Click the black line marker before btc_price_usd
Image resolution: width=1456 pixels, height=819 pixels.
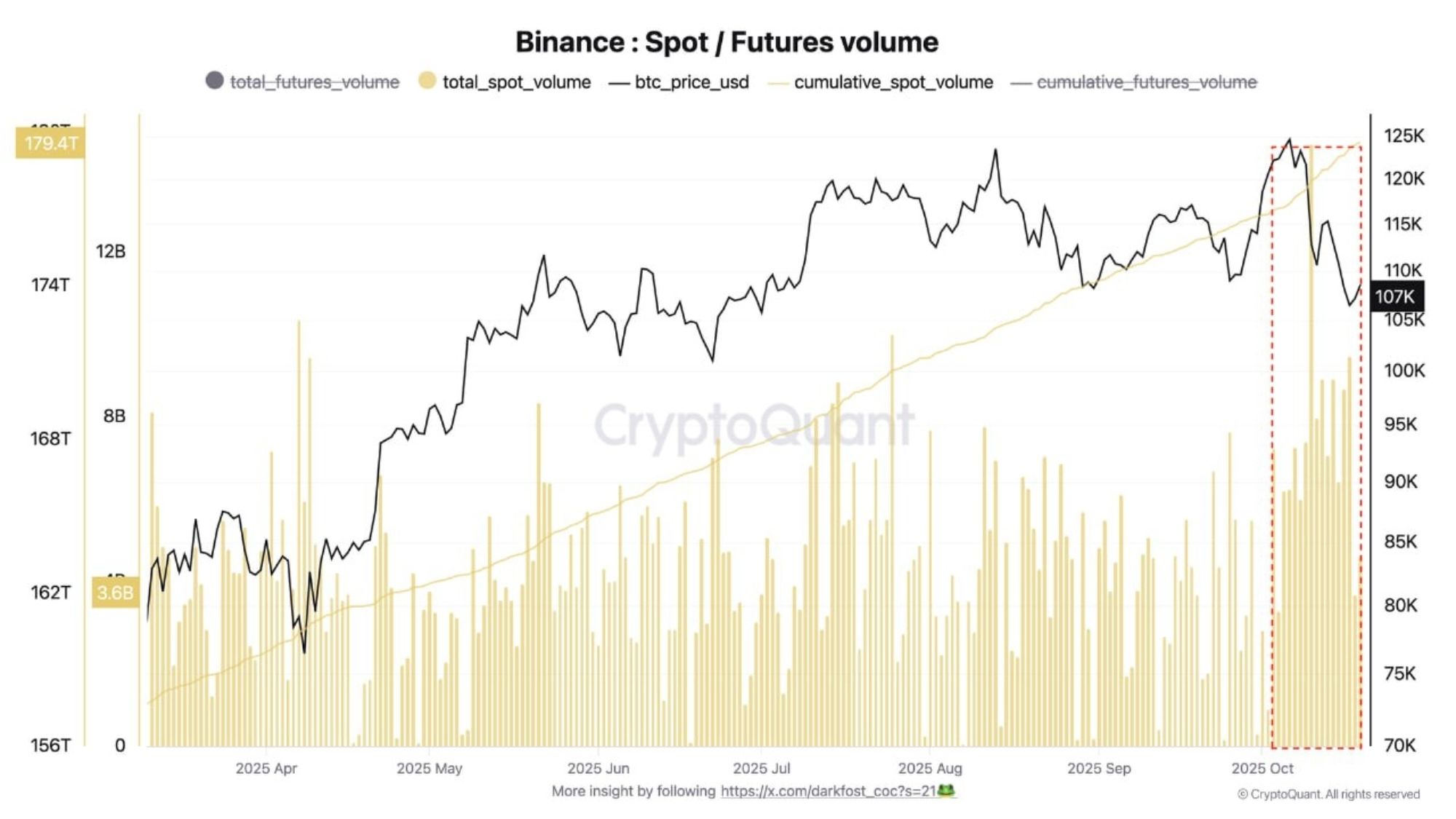click(619, 83)
